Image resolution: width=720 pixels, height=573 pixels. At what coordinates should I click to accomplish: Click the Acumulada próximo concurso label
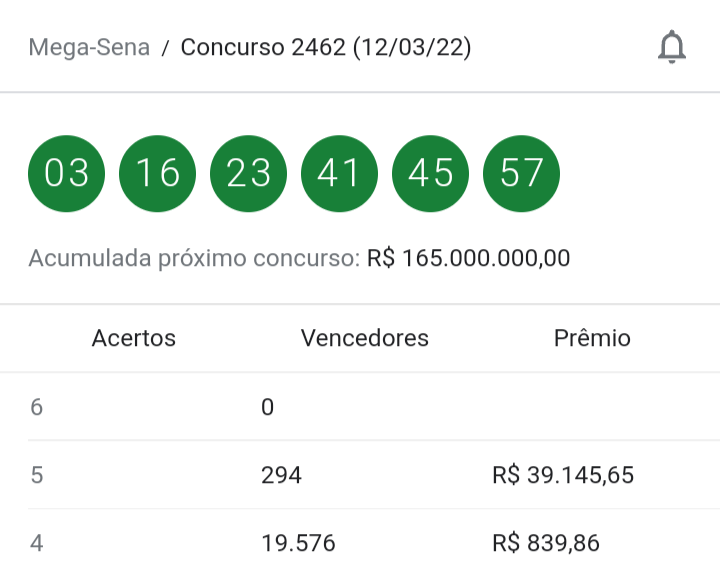tap(194, 258)
